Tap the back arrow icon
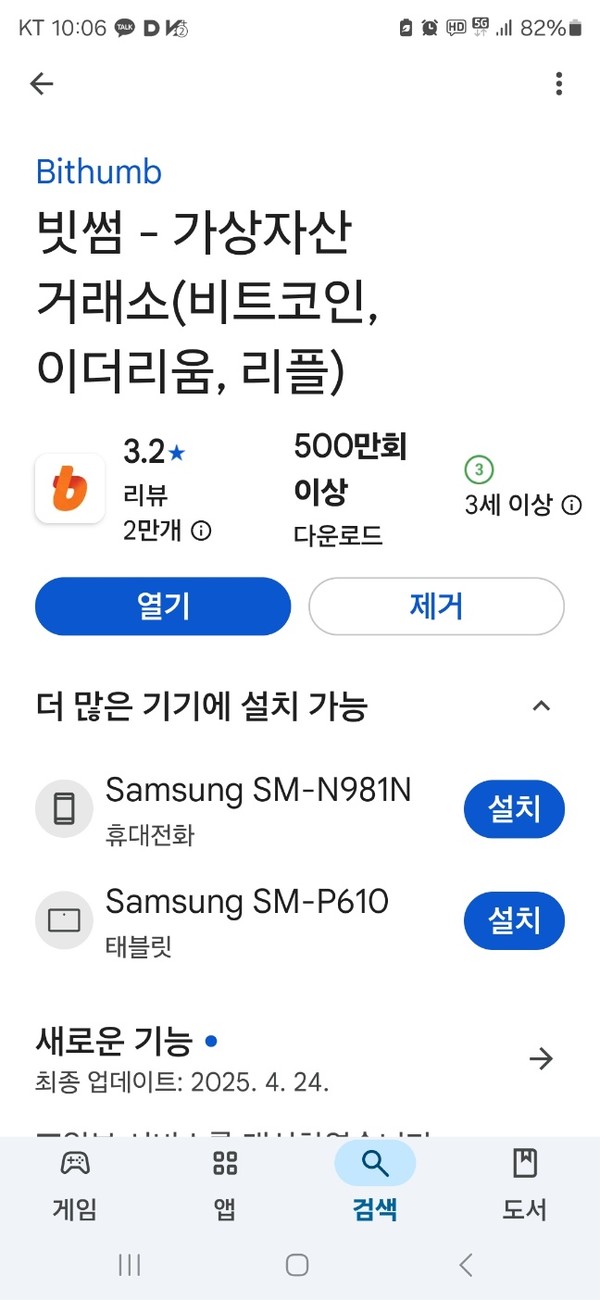This screenshot has height=1300, width=600. [x=41, y=84]
